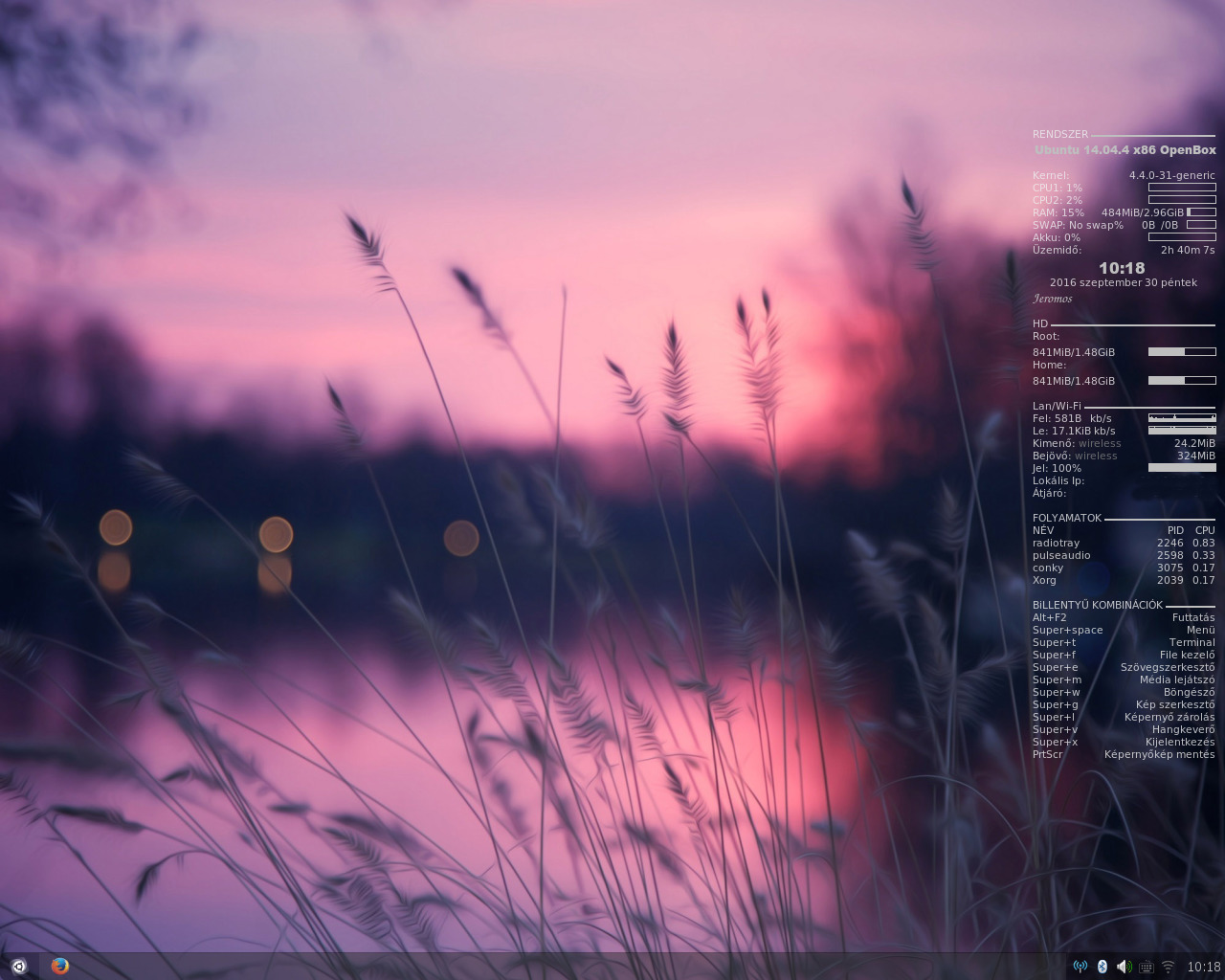
Task: Open the Wi-Fi network tray icon
Action: coord(1168,967)
